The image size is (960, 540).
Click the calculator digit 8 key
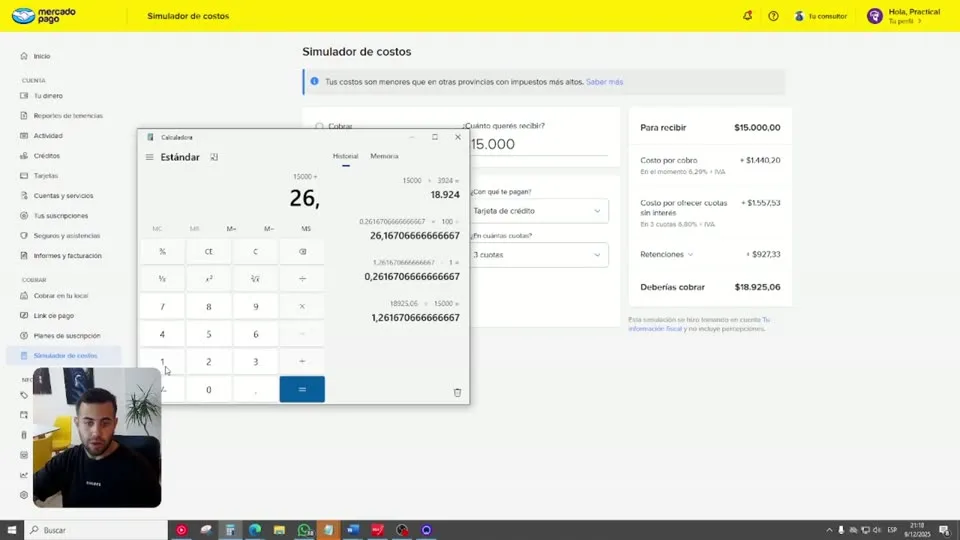pyautogui.click(x=209, y=306)
